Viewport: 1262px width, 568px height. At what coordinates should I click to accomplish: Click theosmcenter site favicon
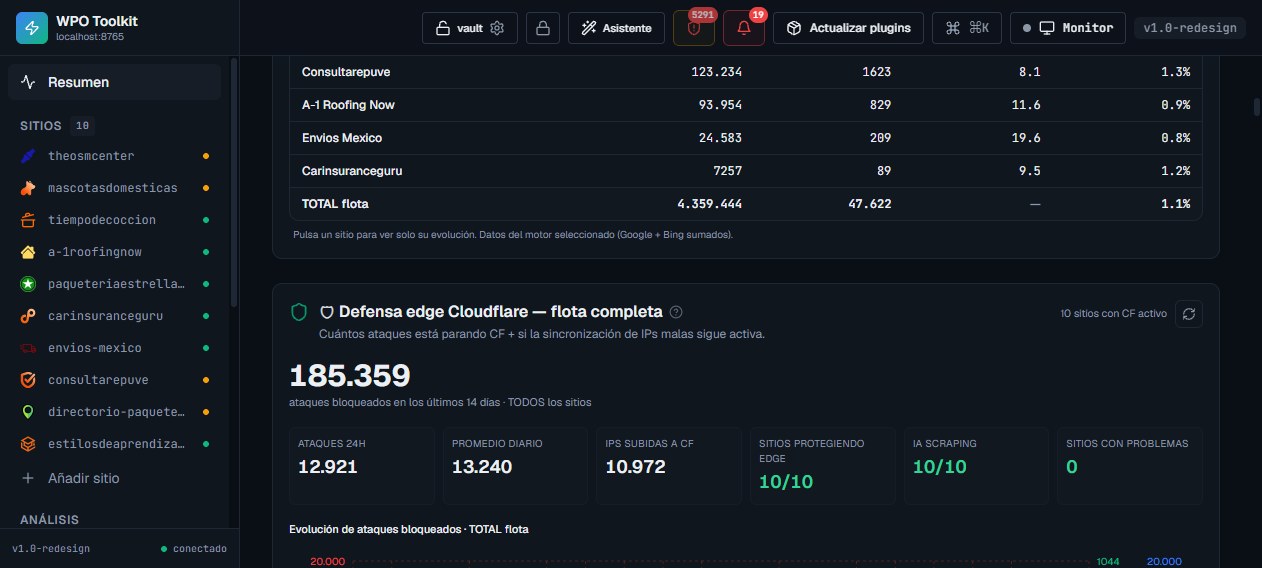[28, 156]
